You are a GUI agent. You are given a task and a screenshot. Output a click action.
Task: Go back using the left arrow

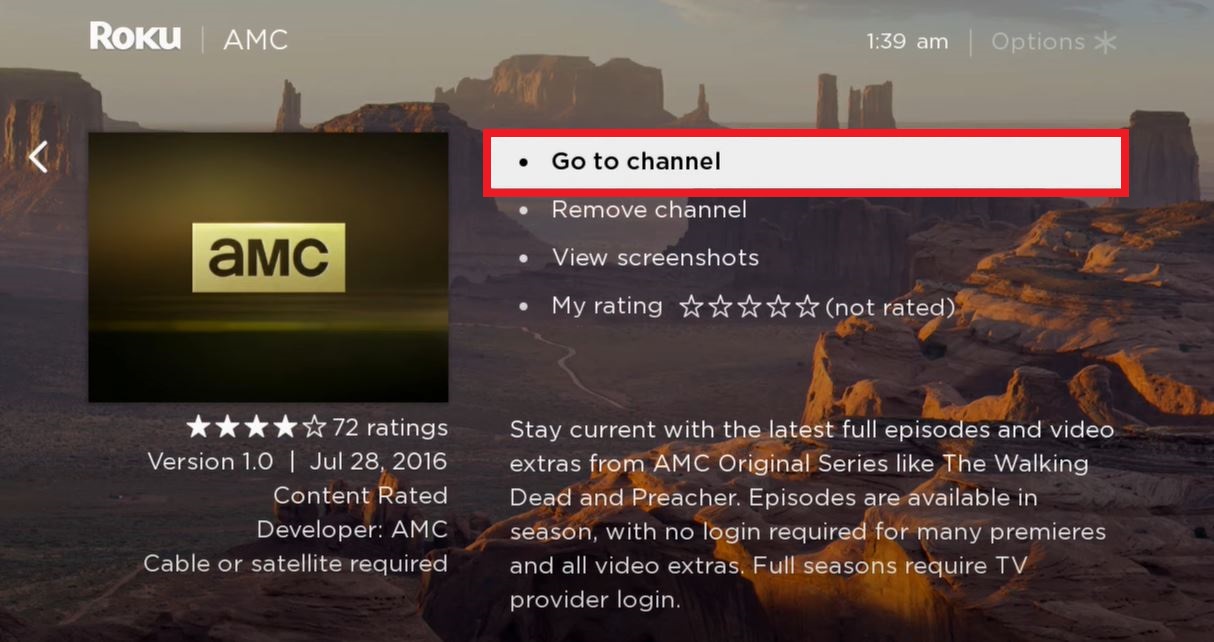tap(39, 157)
